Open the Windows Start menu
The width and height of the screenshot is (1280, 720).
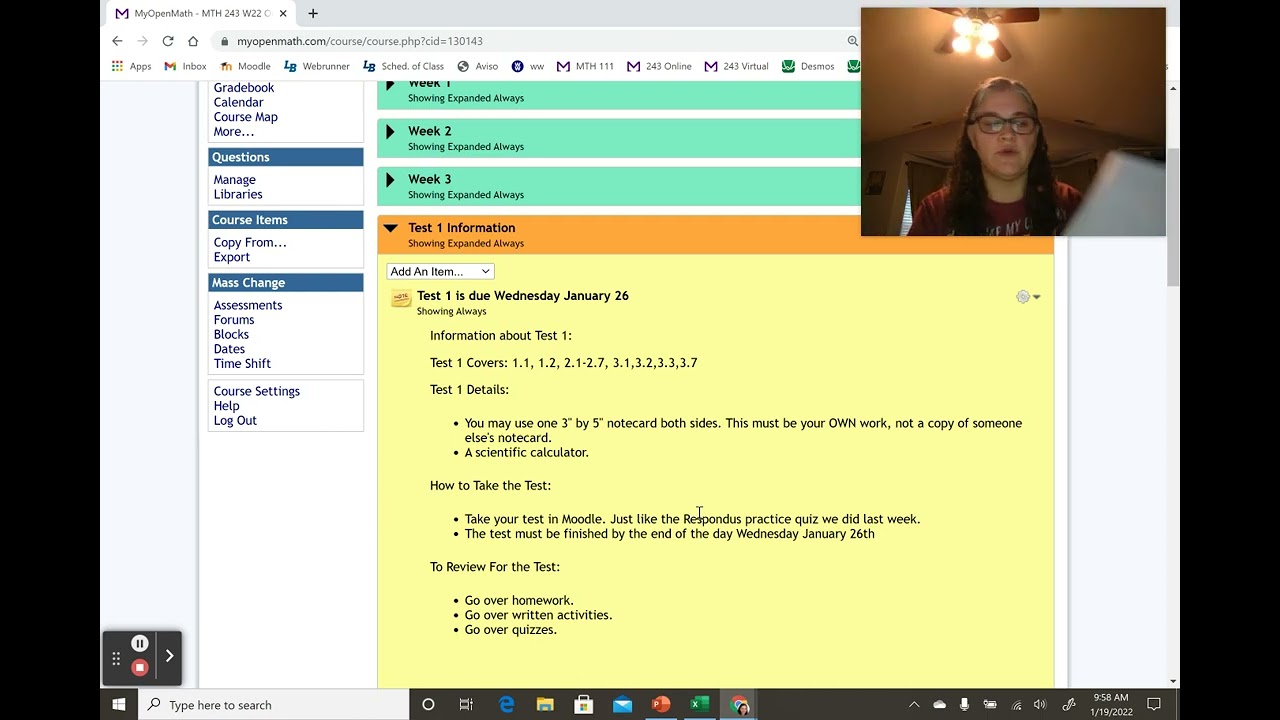(119, 705)
